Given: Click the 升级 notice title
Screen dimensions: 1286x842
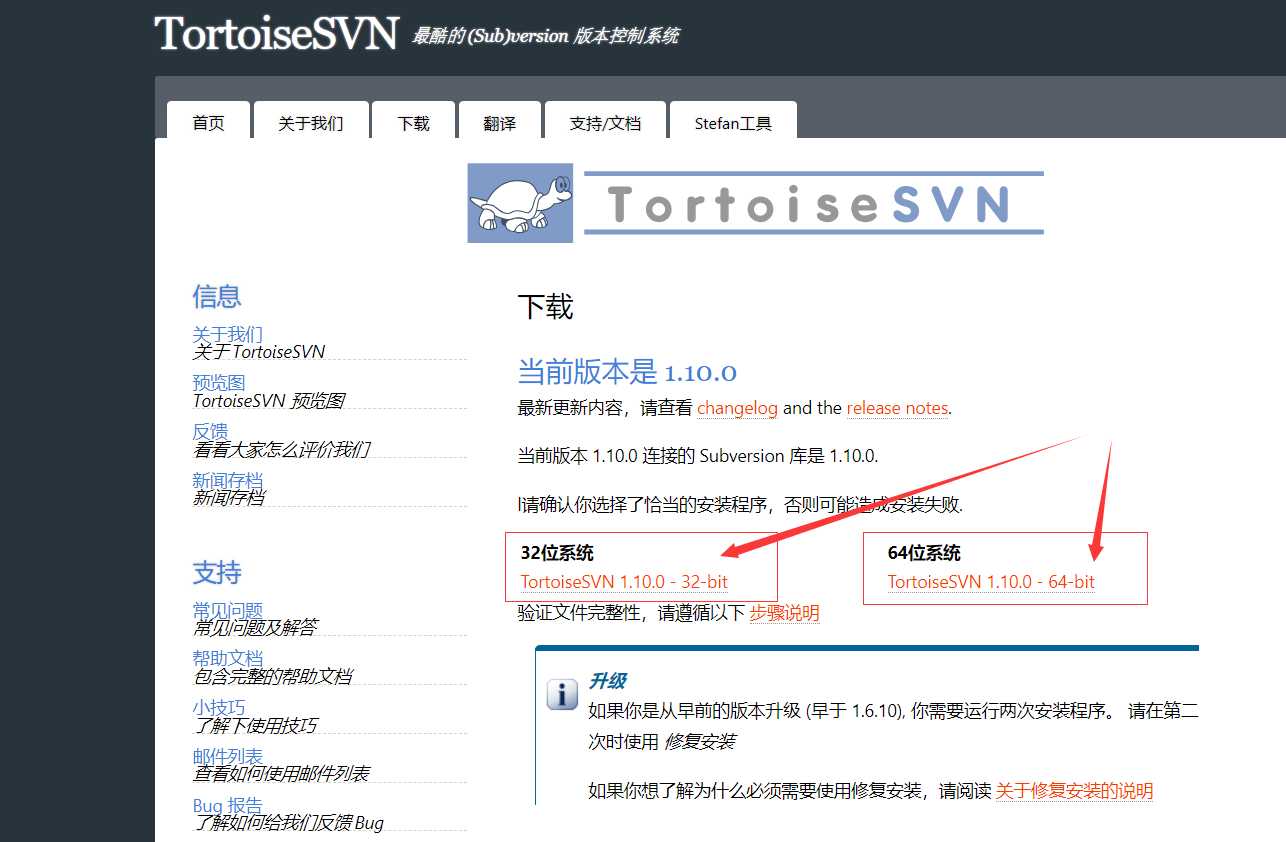Looking at the screenshot, I should [x=607, y=681].
